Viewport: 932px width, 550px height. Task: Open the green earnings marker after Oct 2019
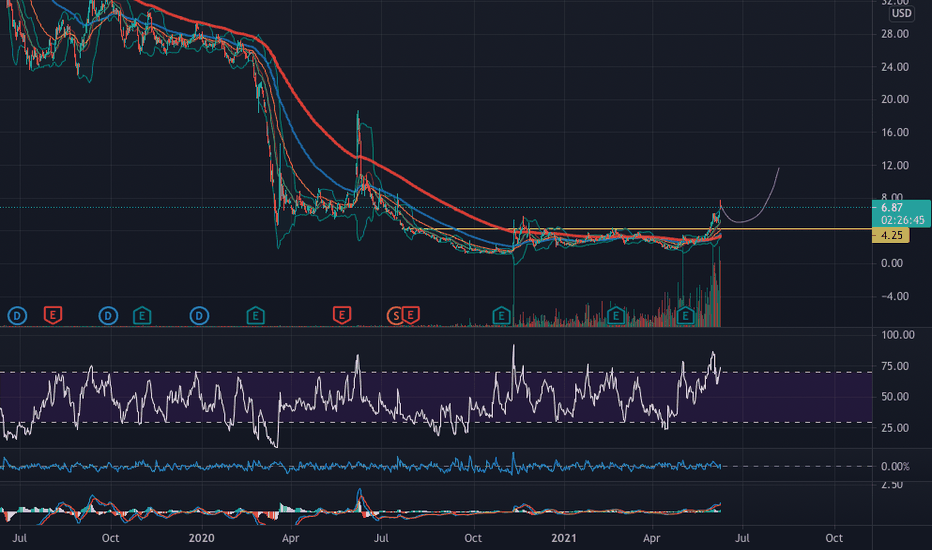(x=142, y=315)
